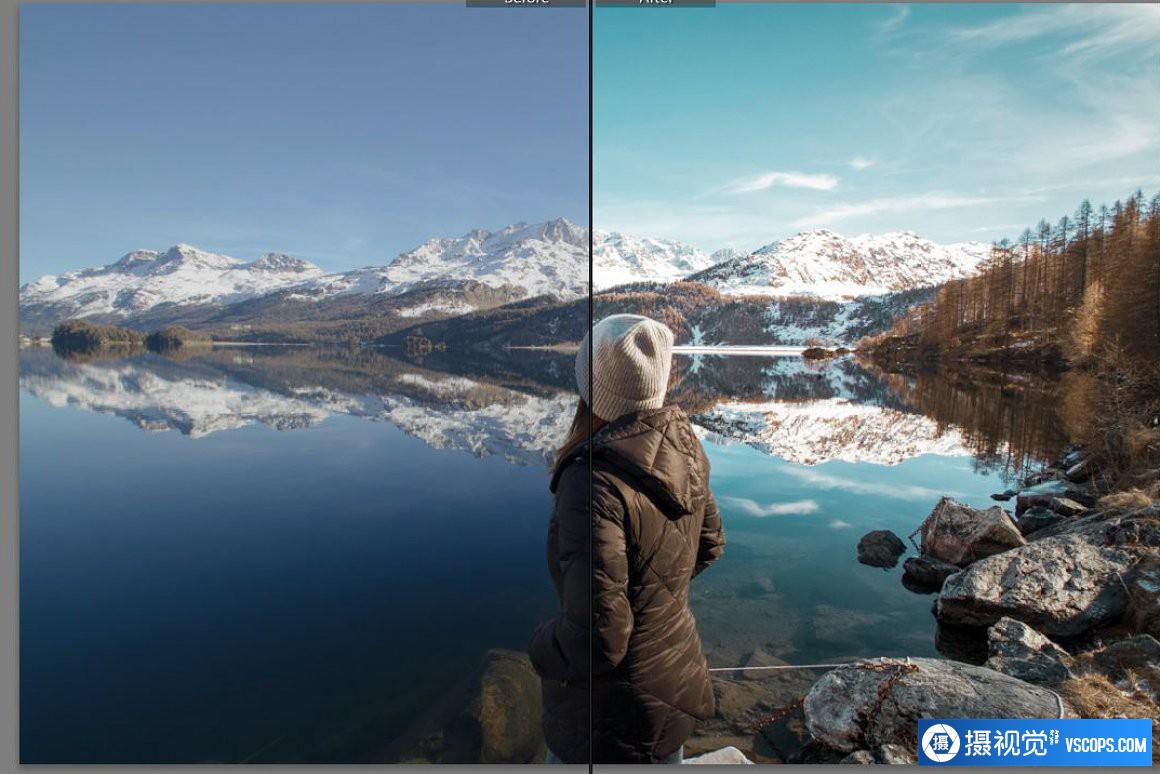Click the 摄视觉 brand name text

tap(1004, 743)
